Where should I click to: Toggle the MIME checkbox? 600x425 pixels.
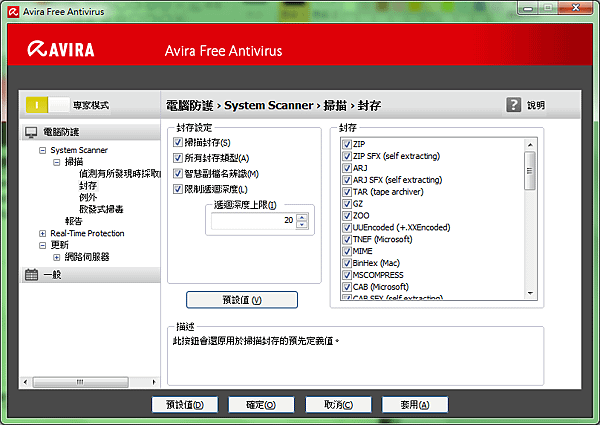pos(347,251)
